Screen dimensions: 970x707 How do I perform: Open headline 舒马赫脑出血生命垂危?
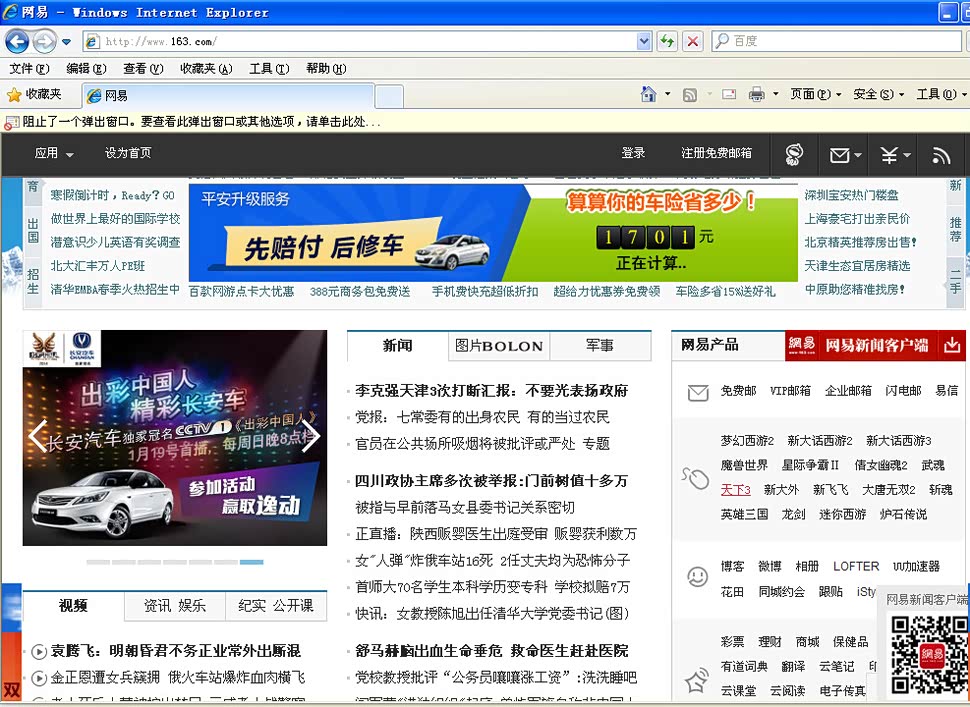[x=492, y=651]
